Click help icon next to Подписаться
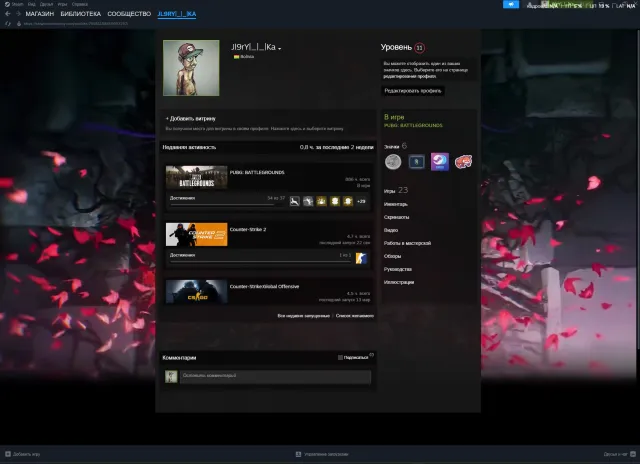This screenshot has width=640, height=464. coord(371,355)
